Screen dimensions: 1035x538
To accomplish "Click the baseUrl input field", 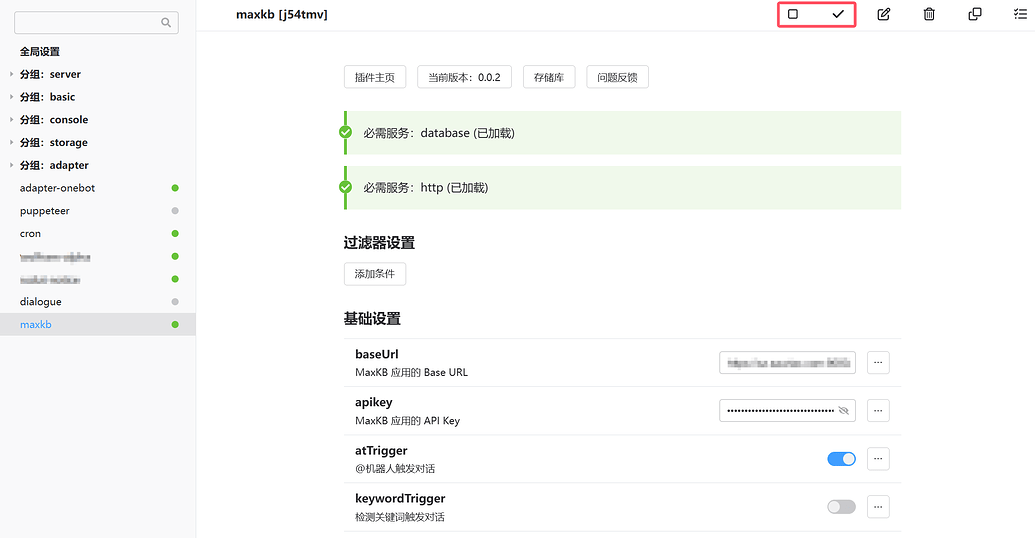I will pyautogui.click(x=787, y=362).
